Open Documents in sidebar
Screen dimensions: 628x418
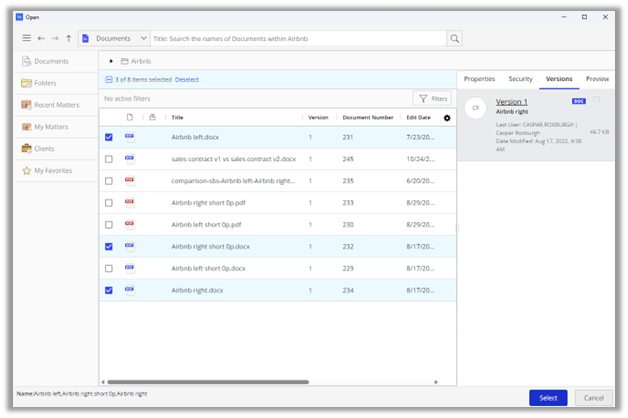56,61
